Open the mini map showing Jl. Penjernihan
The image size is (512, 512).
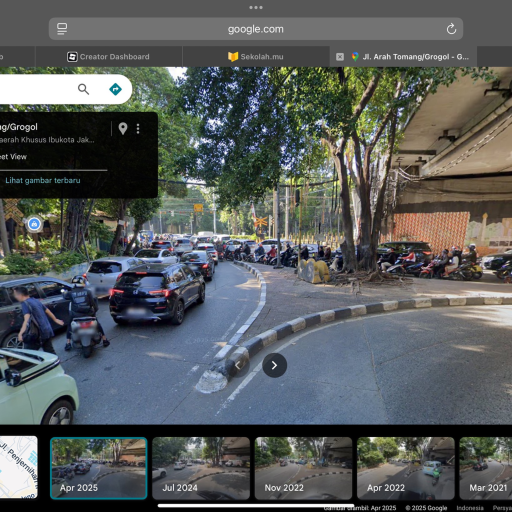pyautogui.click(x=19, y=467)
